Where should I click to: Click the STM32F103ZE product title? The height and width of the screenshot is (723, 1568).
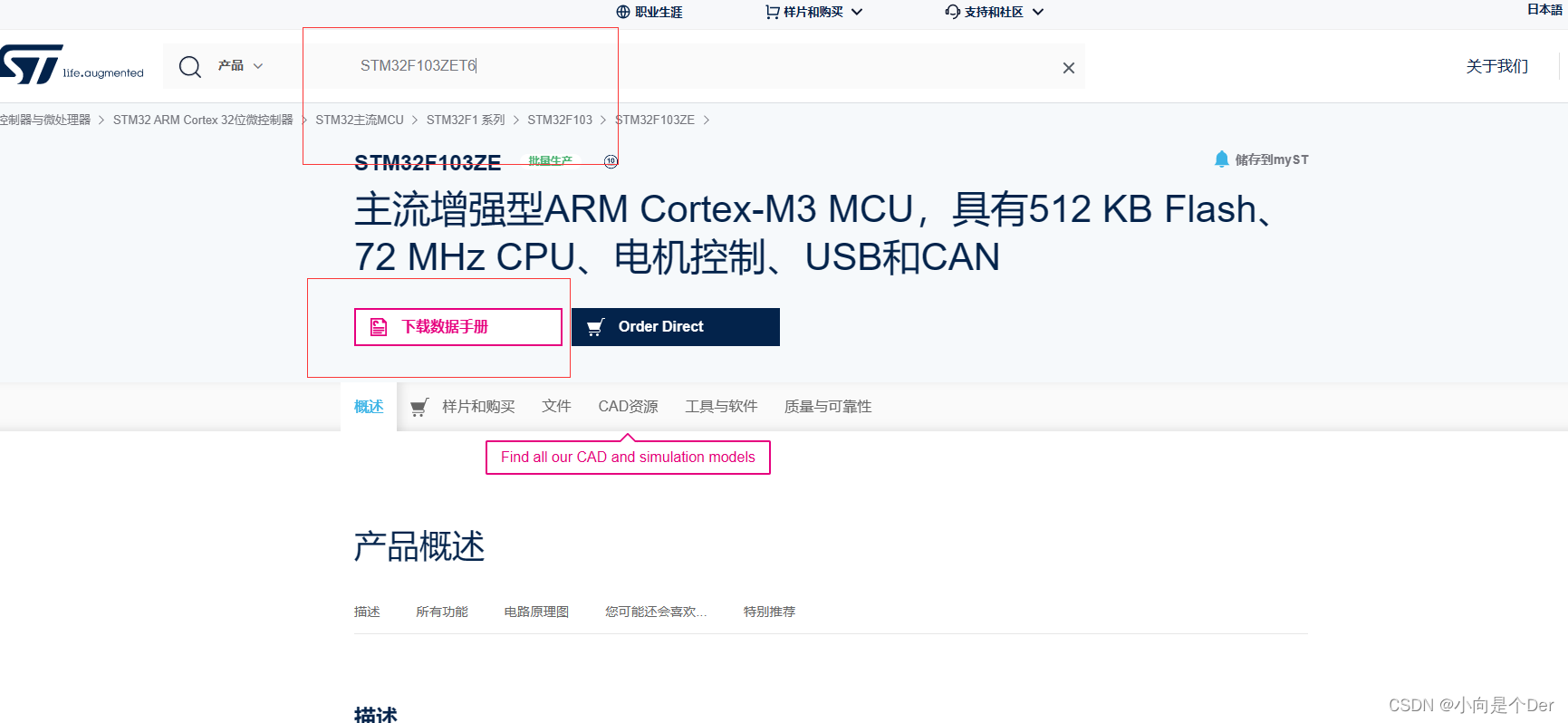428,163
